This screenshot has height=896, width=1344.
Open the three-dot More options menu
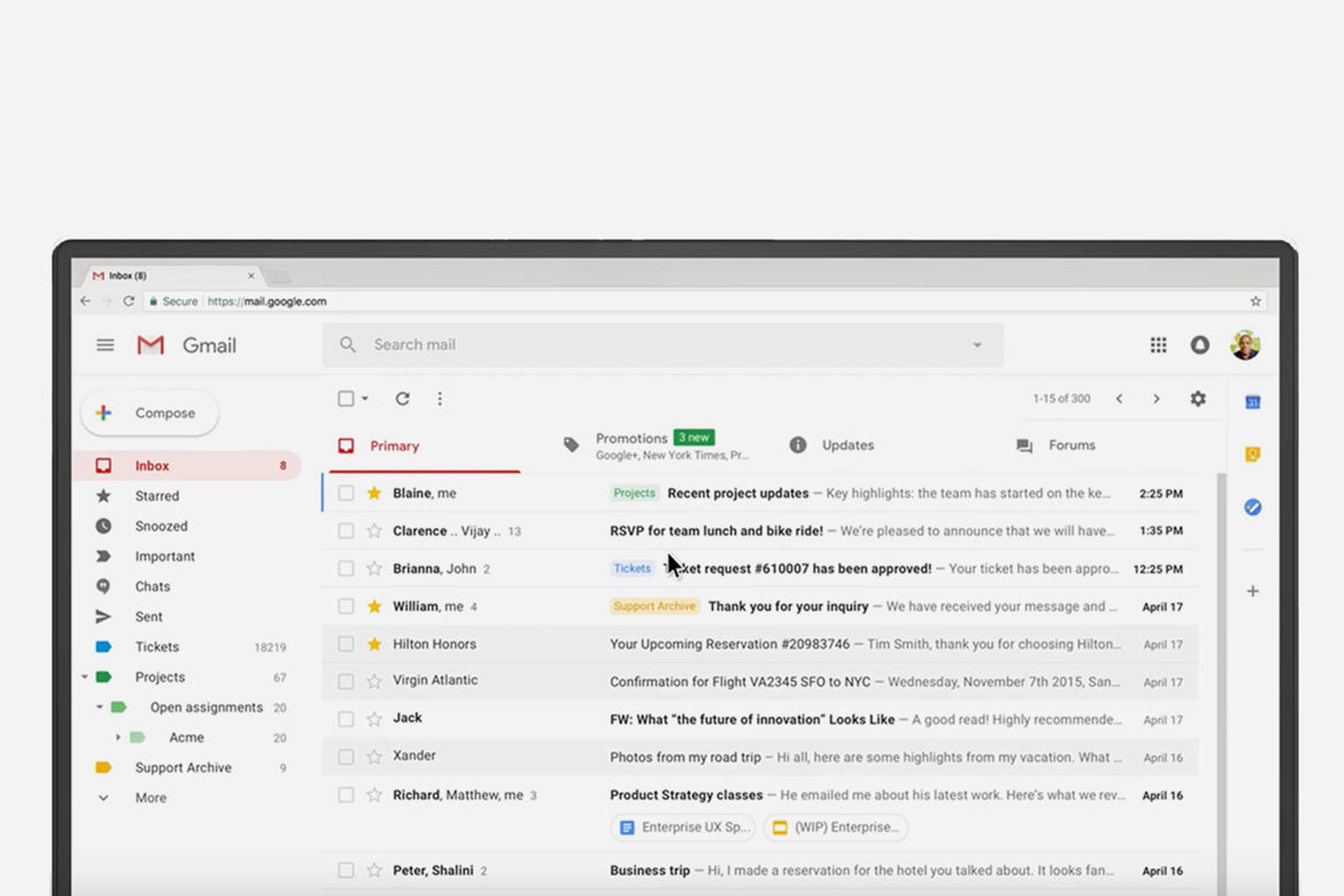click(440, 399)
